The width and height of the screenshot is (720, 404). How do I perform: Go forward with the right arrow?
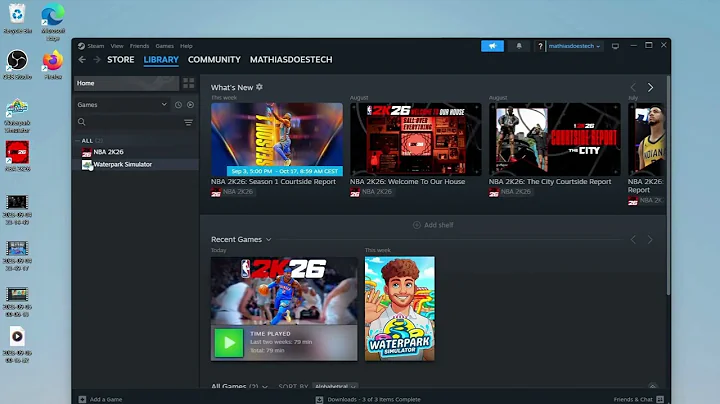97,60
